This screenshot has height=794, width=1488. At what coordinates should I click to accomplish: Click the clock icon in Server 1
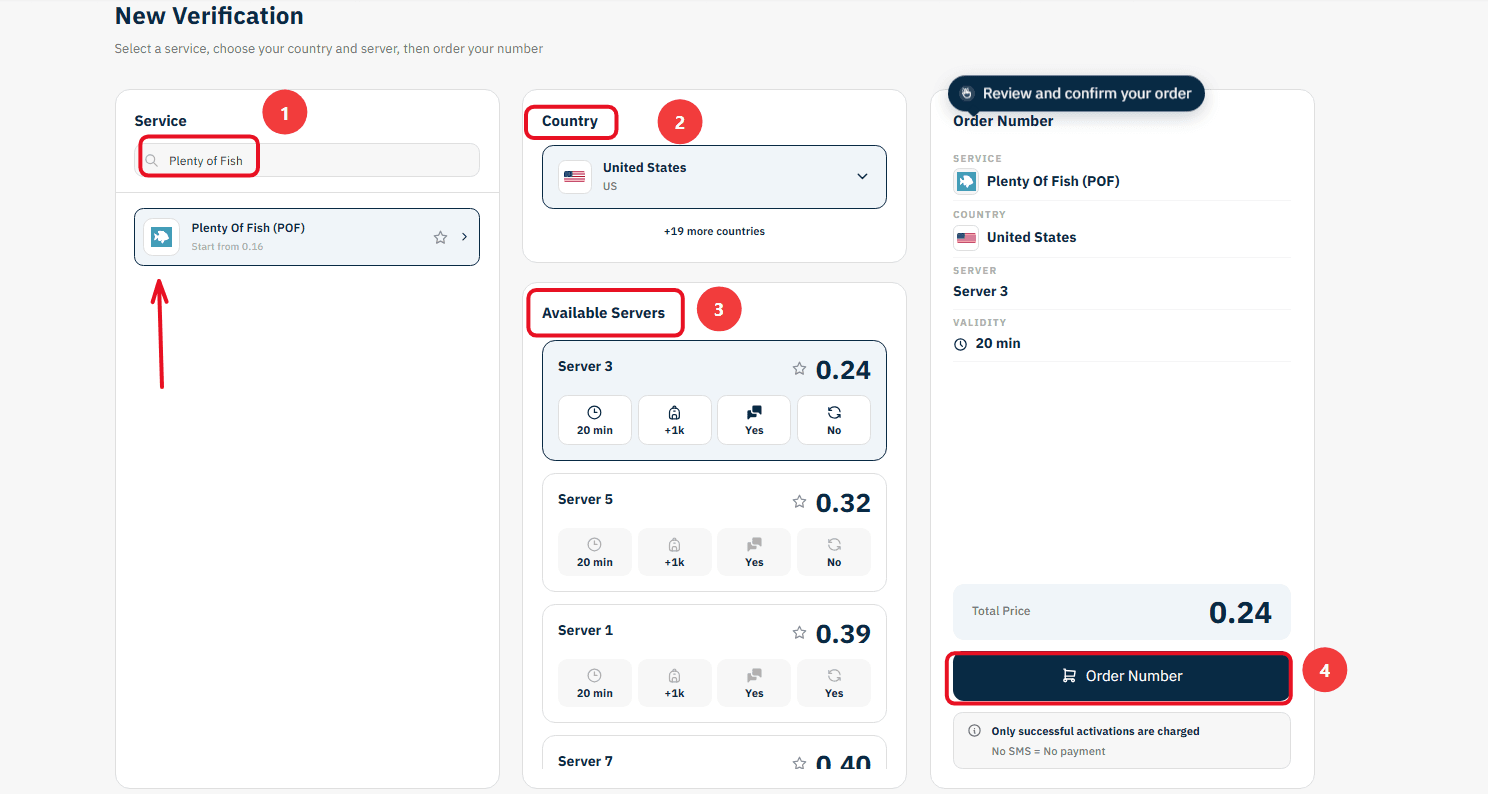coord(594,676)
